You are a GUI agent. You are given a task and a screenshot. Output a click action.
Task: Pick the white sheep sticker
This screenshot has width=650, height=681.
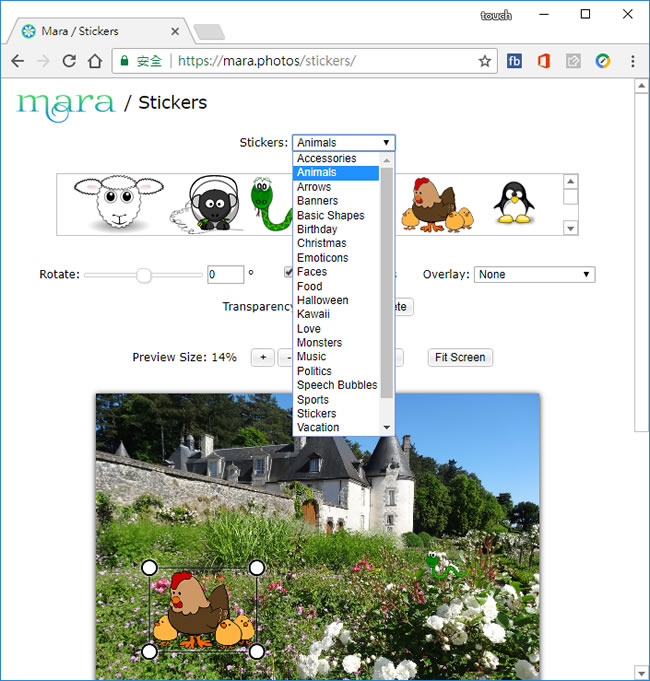point(119,203)
